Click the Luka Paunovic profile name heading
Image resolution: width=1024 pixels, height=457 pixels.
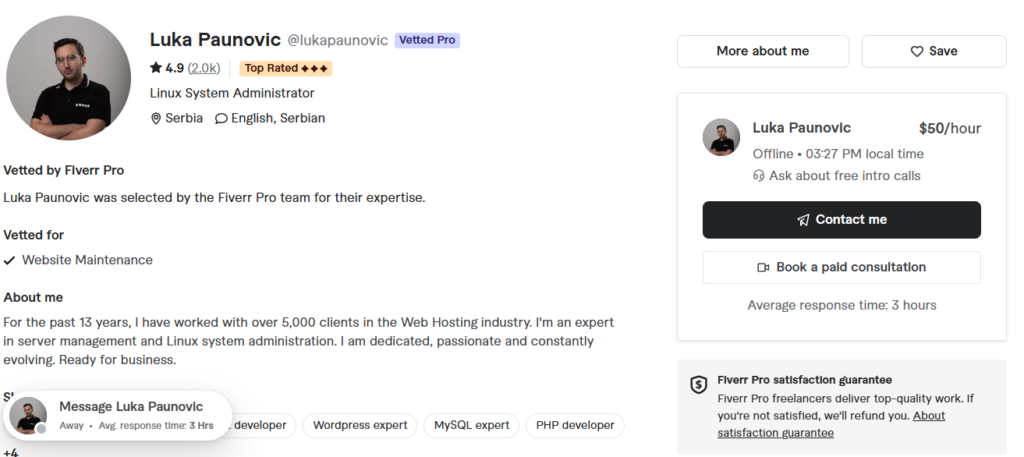click(x=216, y=40)
